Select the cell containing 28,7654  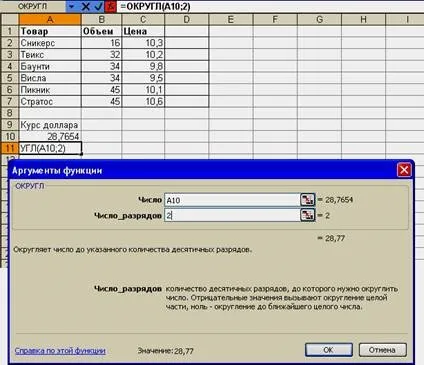50,136
